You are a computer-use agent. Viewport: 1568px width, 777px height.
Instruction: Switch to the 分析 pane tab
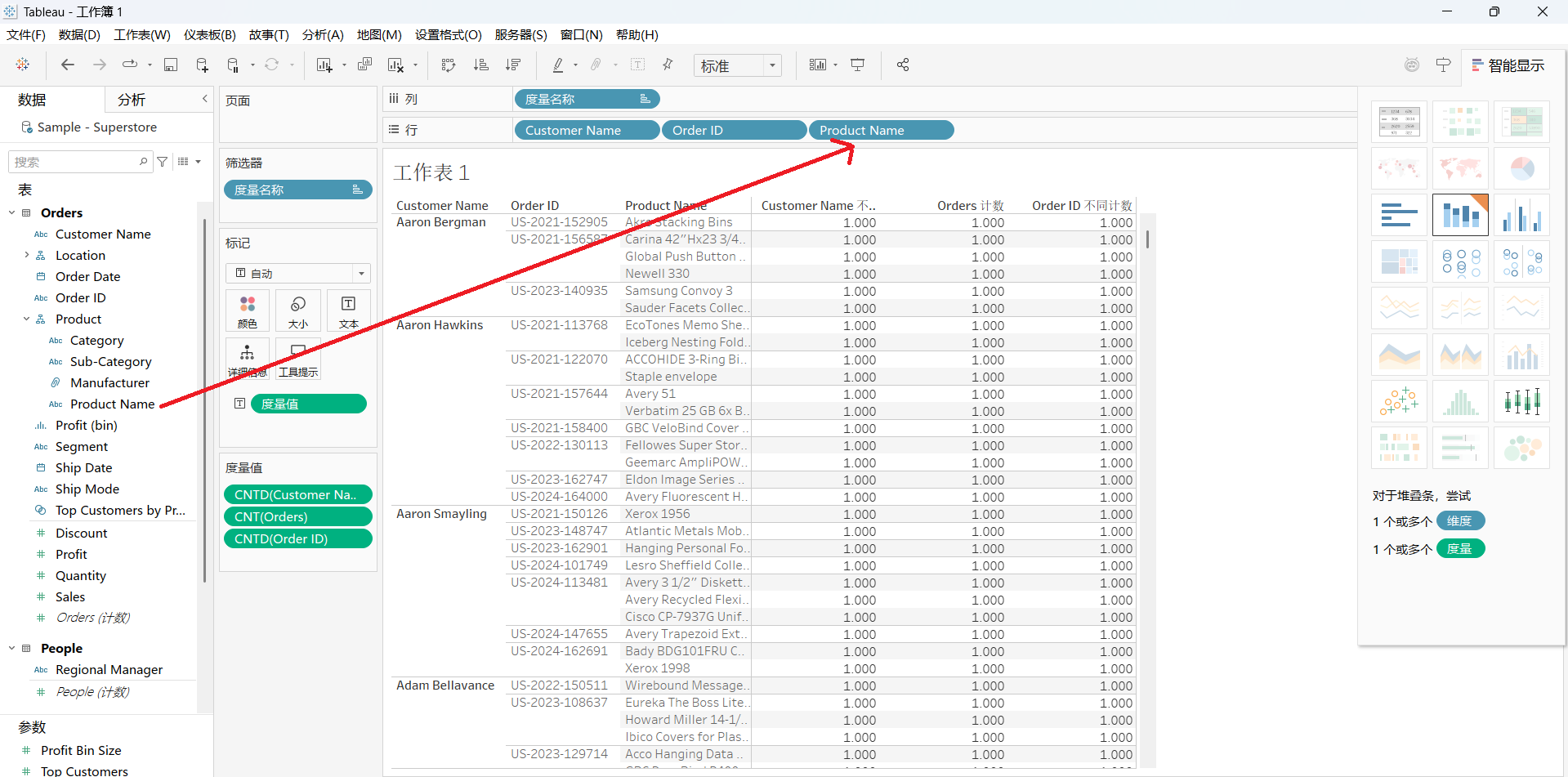132,100
